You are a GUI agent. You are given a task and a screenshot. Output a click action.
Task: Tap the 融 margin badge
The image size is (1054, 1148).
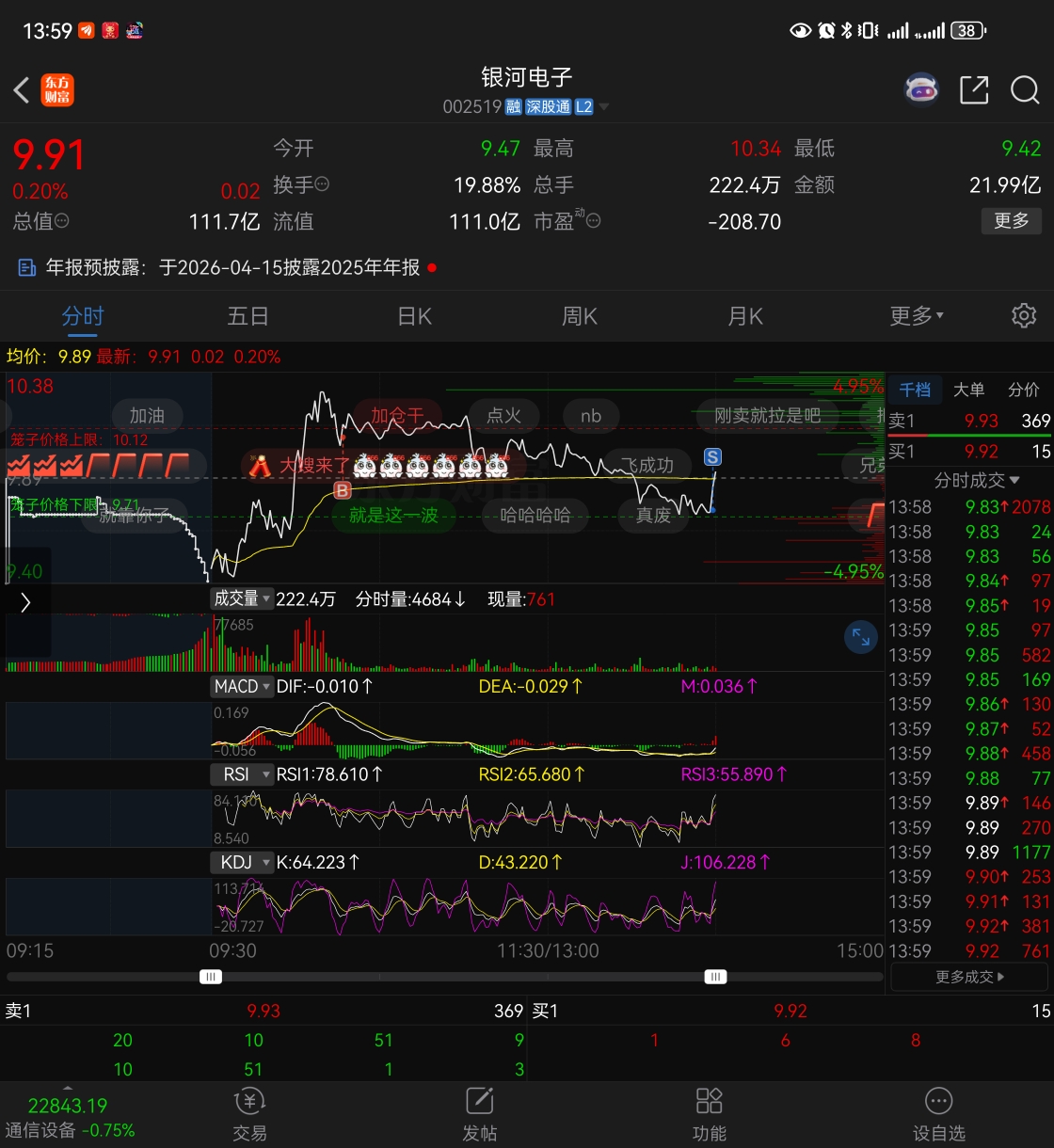pos(514,107)
